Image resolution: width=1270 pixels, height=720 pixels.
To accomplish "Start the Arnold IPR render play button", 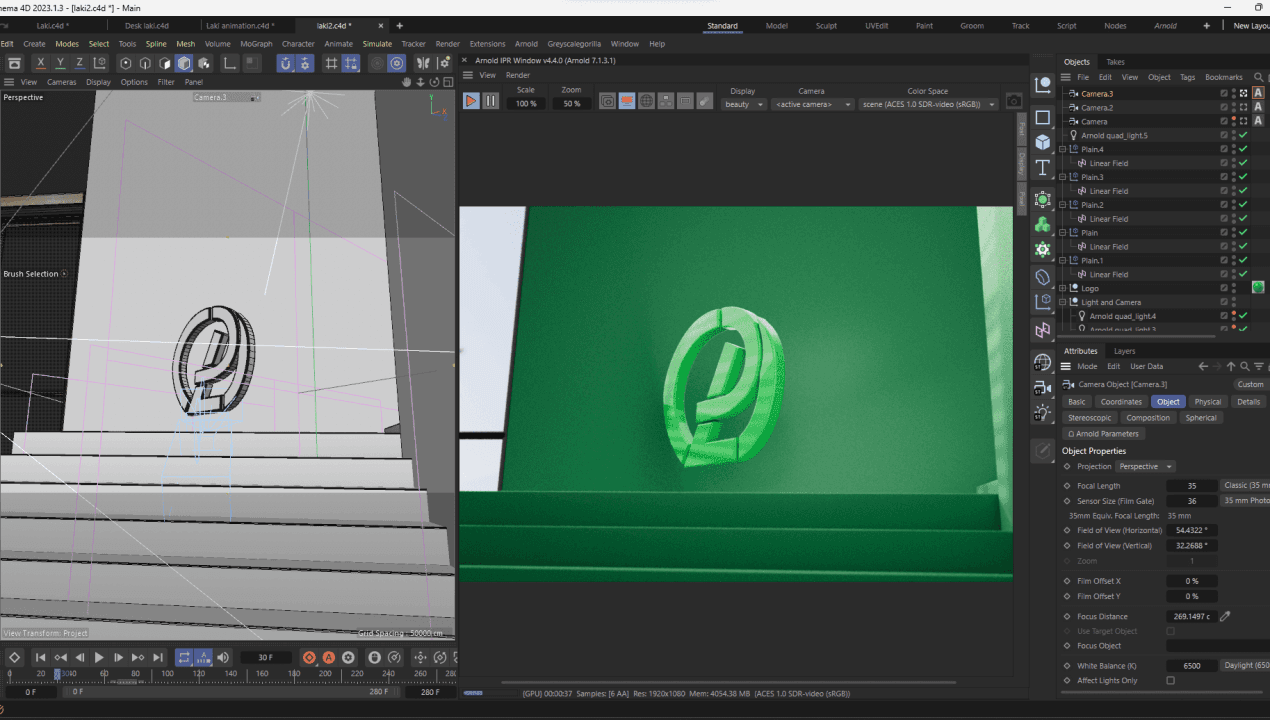I will [x=471, y=101].
